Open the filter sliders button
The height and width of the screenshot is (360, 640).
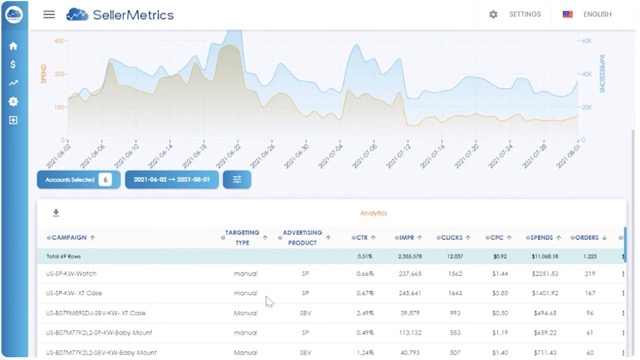[237, 180]
